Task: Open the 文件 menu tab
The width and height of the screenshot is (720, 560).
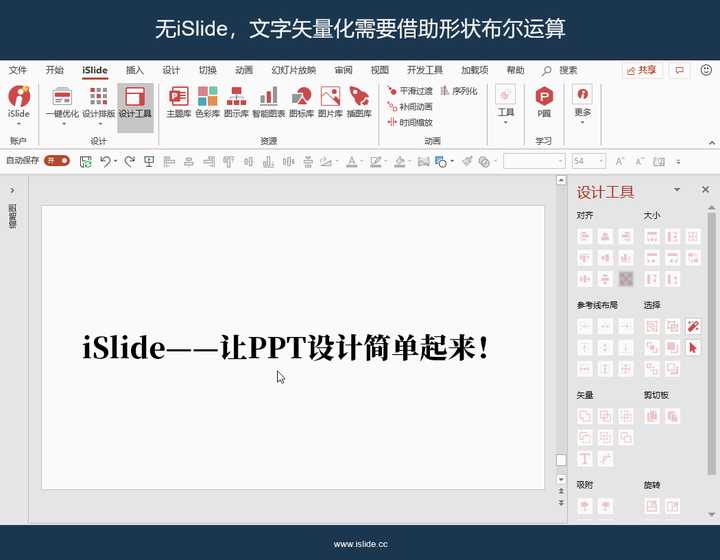Action: pyautogui.click(x=17, y=70)
